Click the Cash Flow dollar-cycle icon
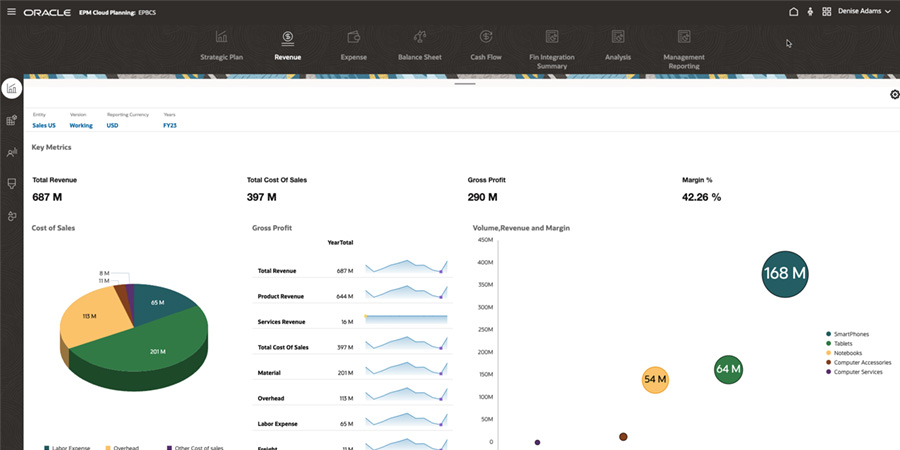This screenshot has height=450, width=900. pyautogui.click(x=486, y=37)
